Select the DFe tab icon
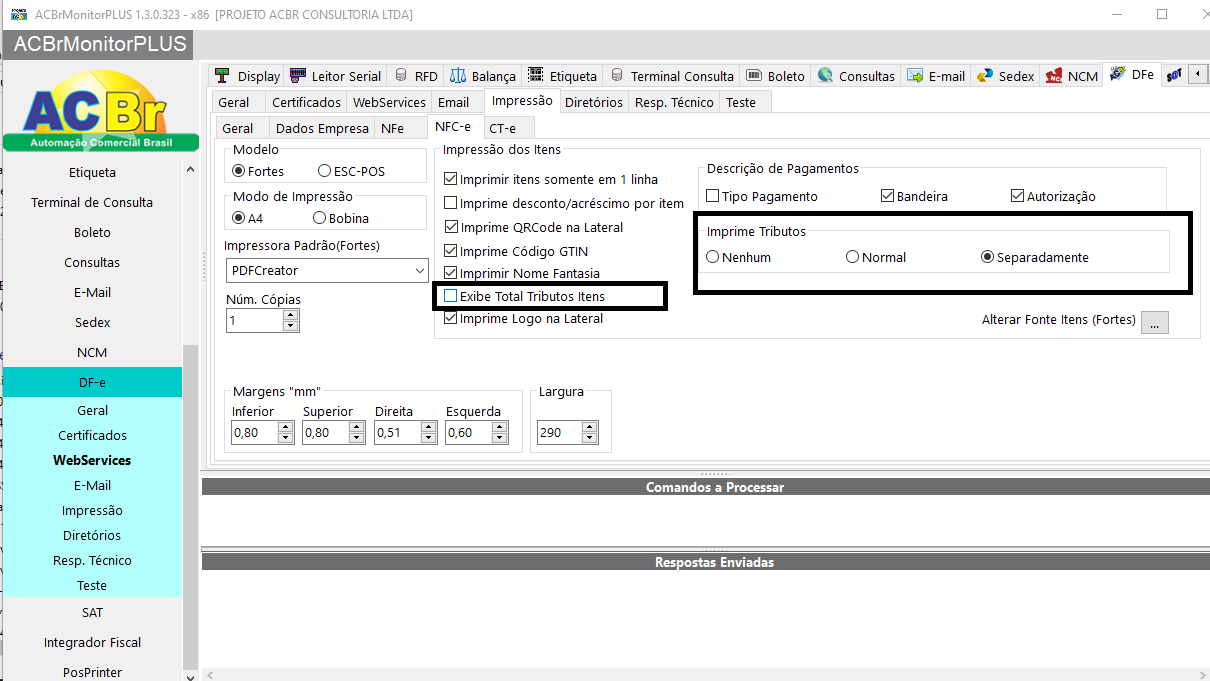 [x=1118, y=74]
